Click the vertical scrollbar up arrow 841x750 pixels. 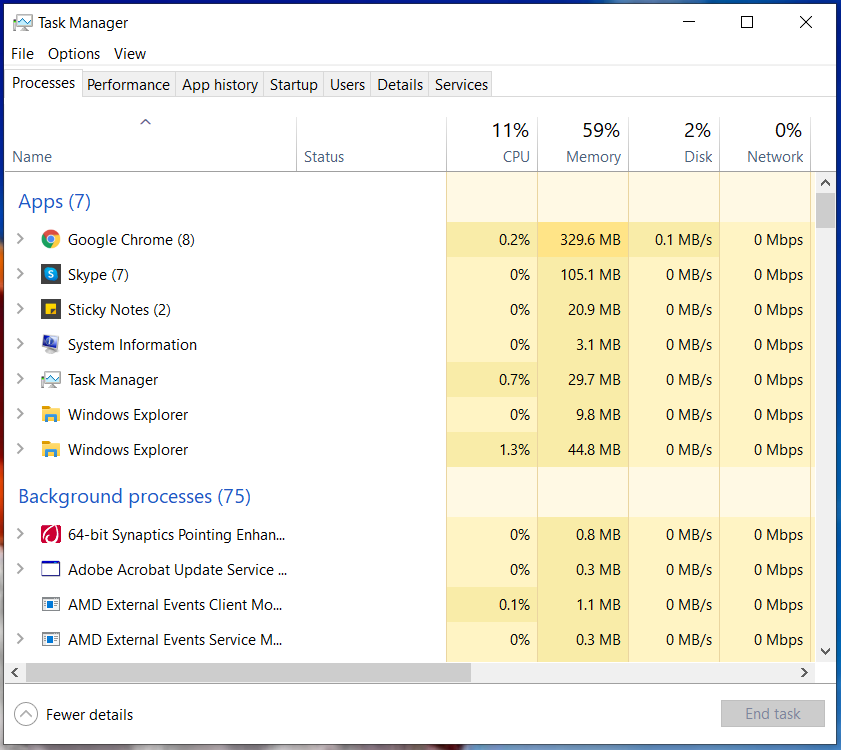(825, 183)
